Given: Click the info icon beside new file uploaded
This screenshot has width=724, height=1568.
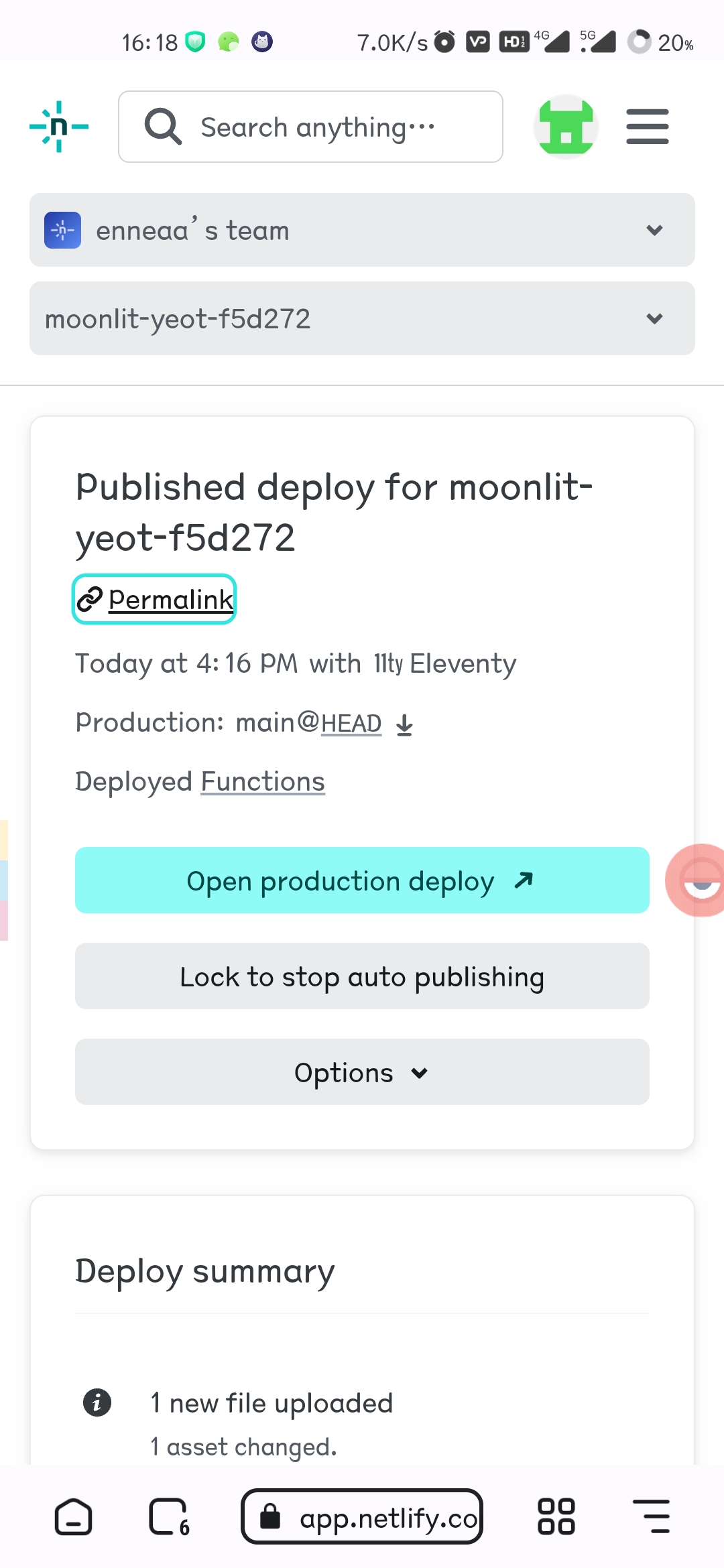Looking at the screenshot, I should click(x=97, y=1402).
